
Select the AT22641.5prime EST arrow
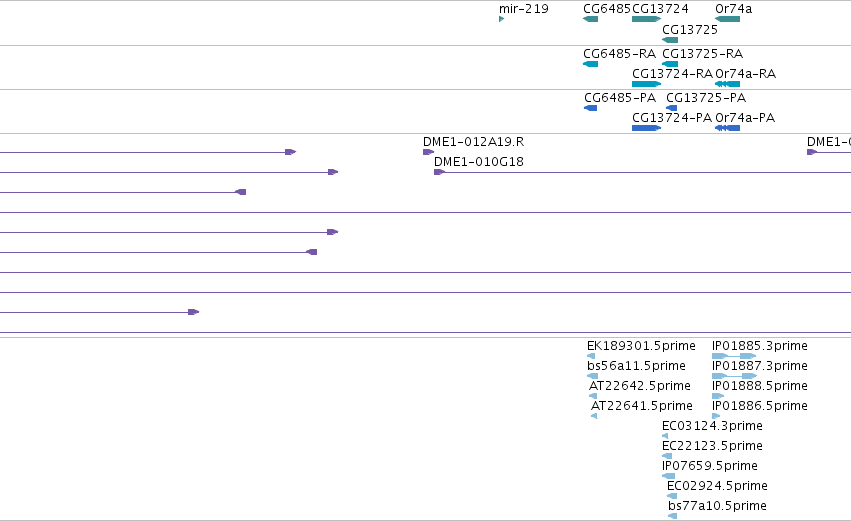[594, 416]
